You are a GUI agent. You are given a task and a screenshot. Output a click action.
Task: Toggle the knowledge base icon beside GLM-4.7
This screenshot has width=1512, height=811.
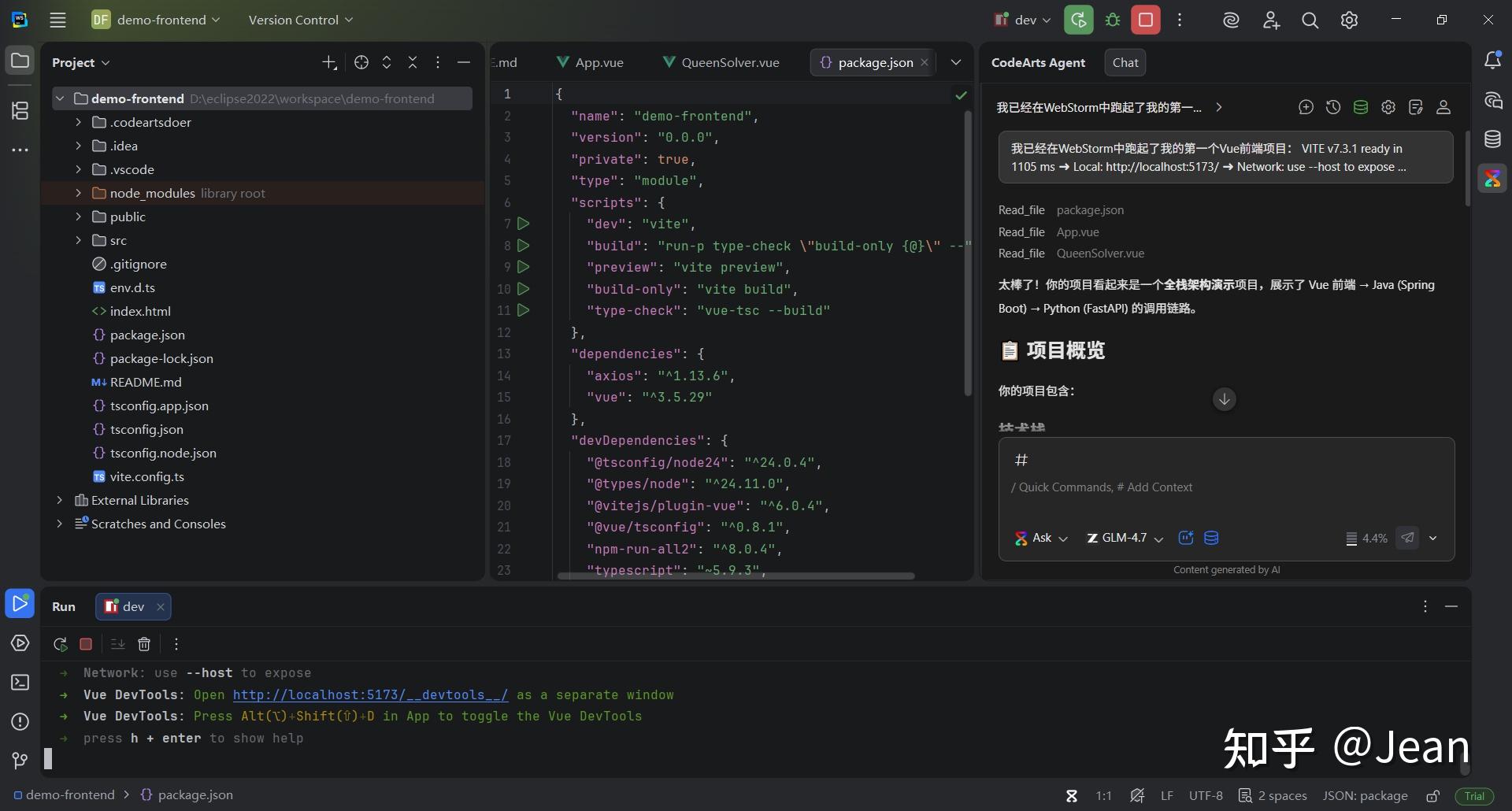pyautogui.click(x=1211, y=538)
